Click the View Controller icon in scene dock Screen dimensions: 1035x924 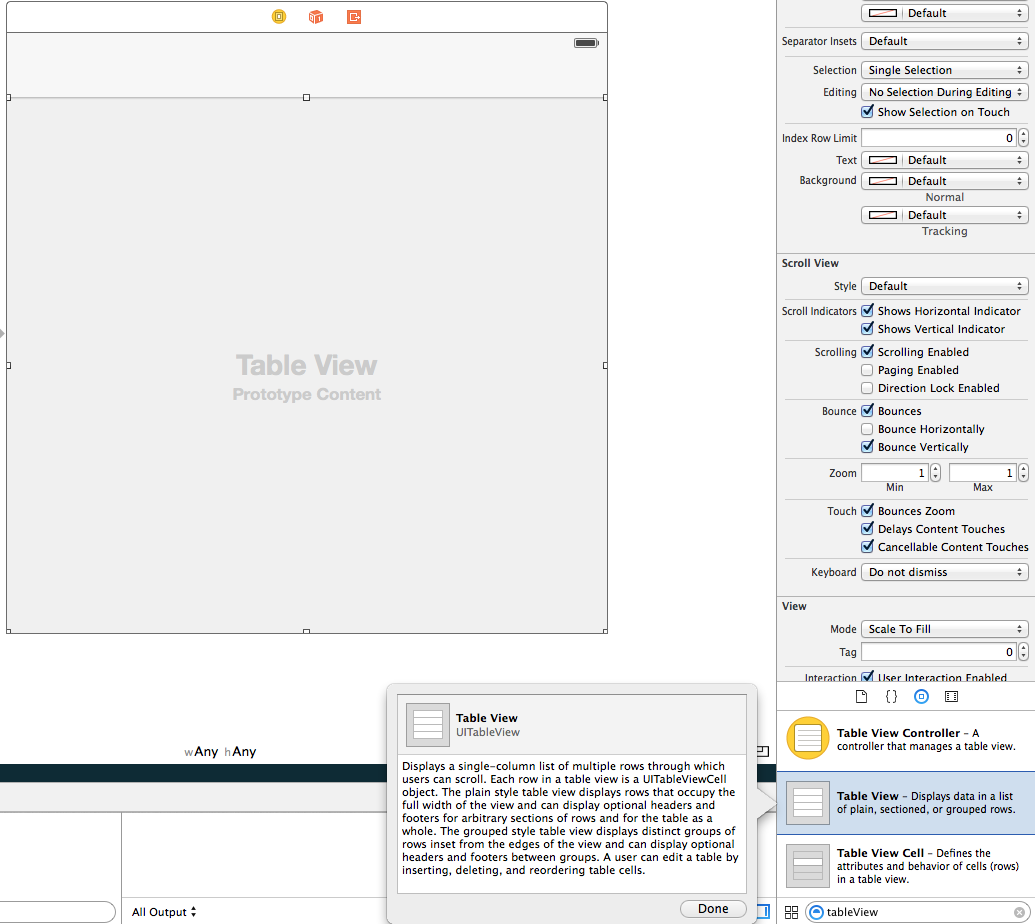[279, 17]
